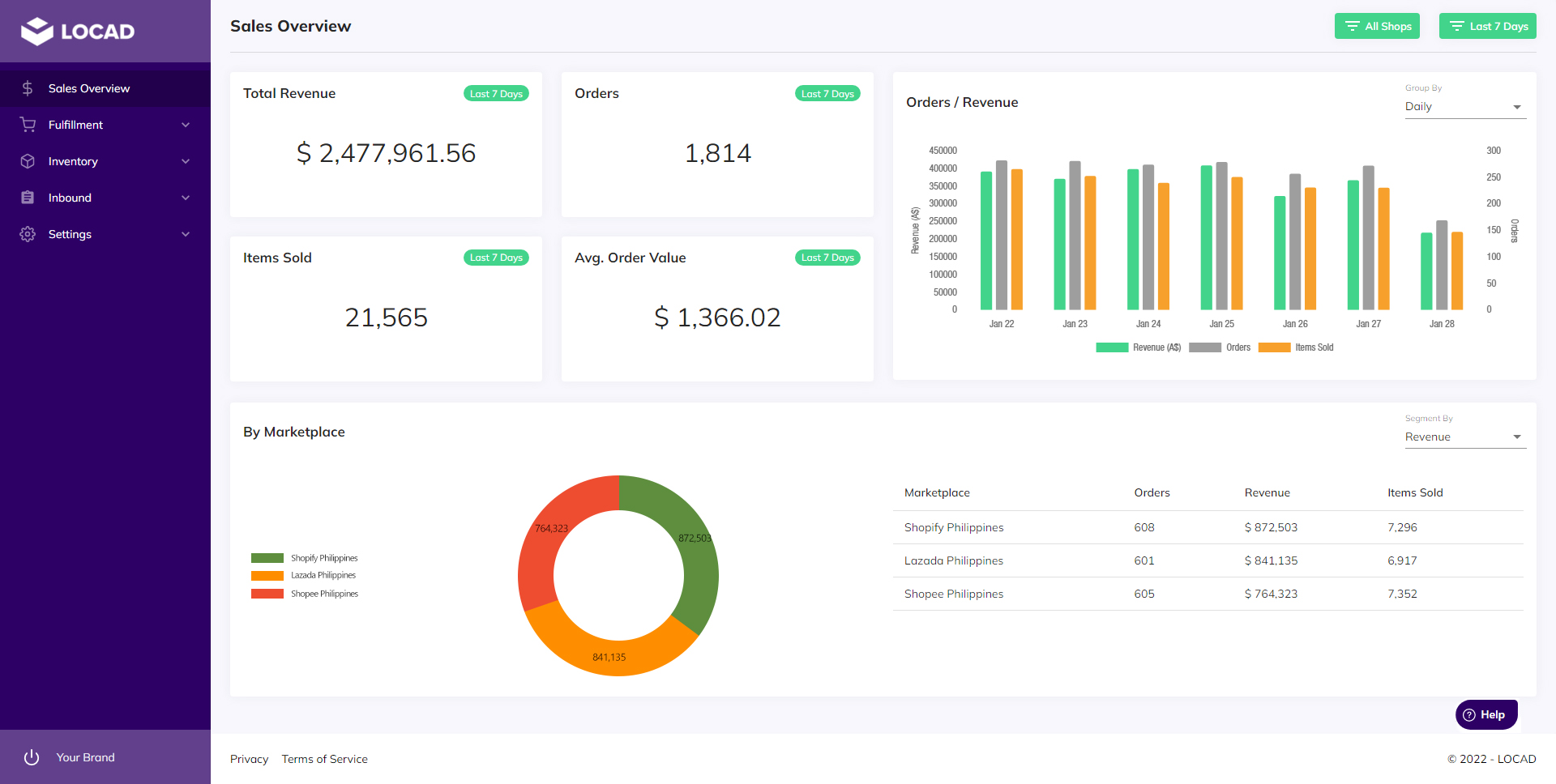Click the filter icon inside All Shops button

pyautogui.click(x=1352, y=25)
